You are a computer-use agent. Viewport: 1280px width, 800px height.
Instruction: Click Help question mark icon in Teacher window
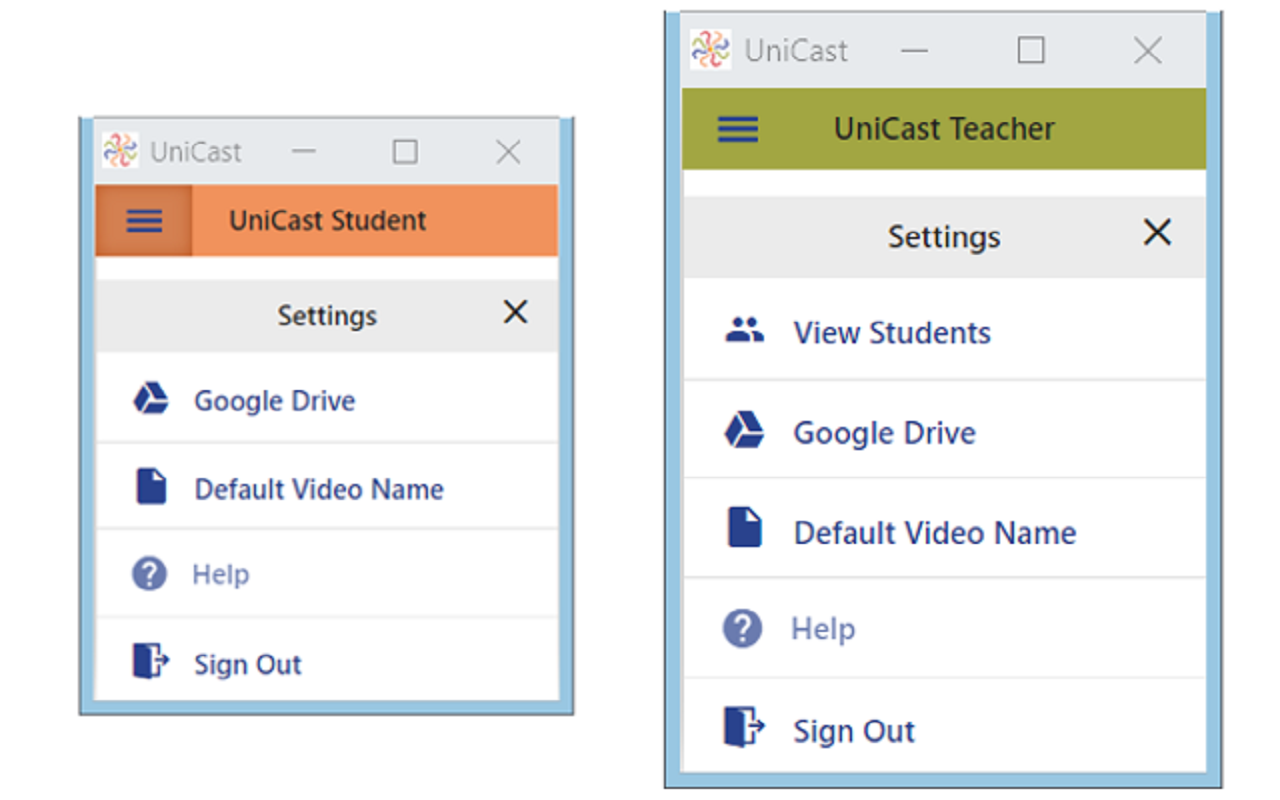point(742,629)
